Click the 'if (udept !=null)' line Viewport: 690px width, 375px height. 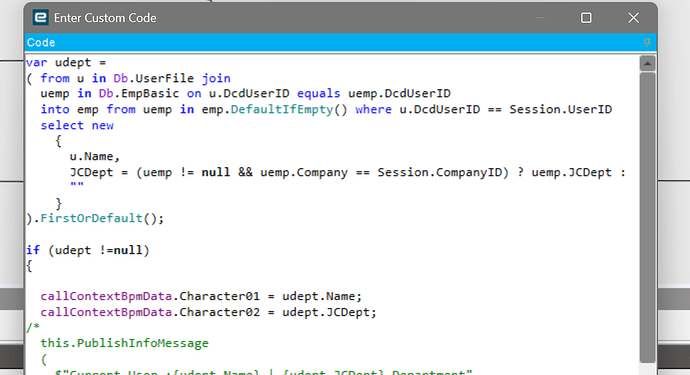point(88,250)
